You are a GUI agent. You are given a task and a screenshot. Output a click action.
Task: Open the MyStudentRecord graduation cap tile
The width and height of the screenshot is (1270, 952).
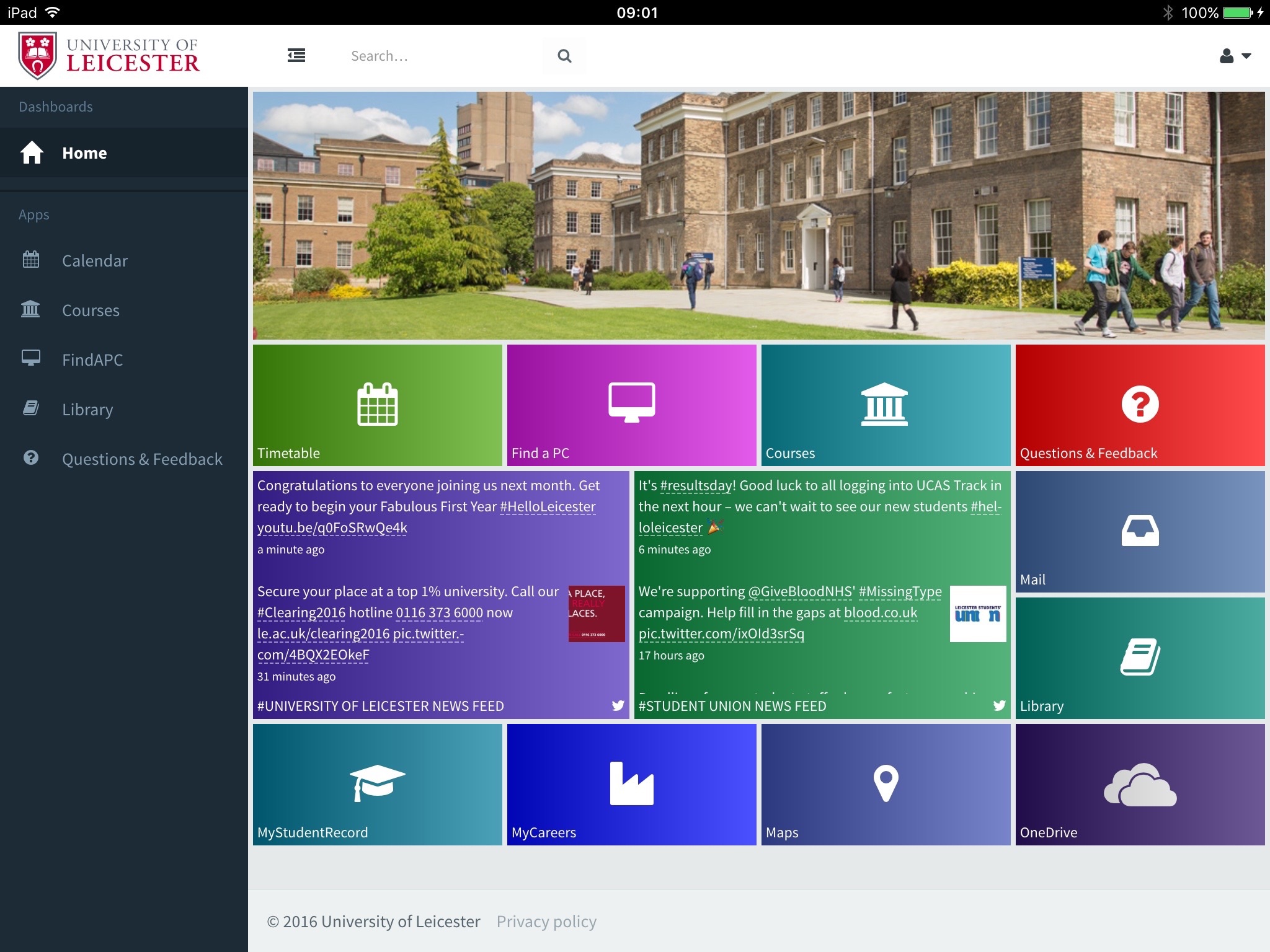coord(377,784)
